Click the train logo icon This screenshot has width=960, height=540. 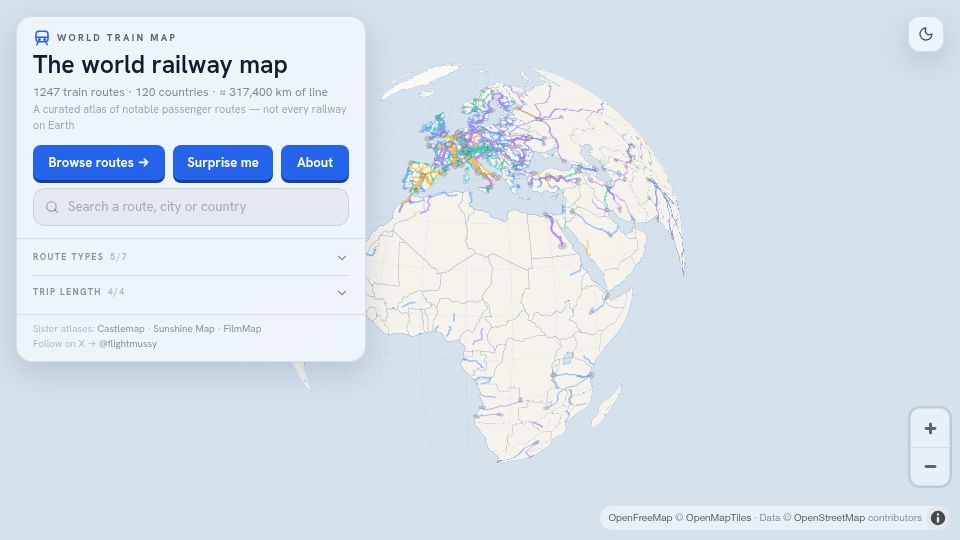click(42, 38)
